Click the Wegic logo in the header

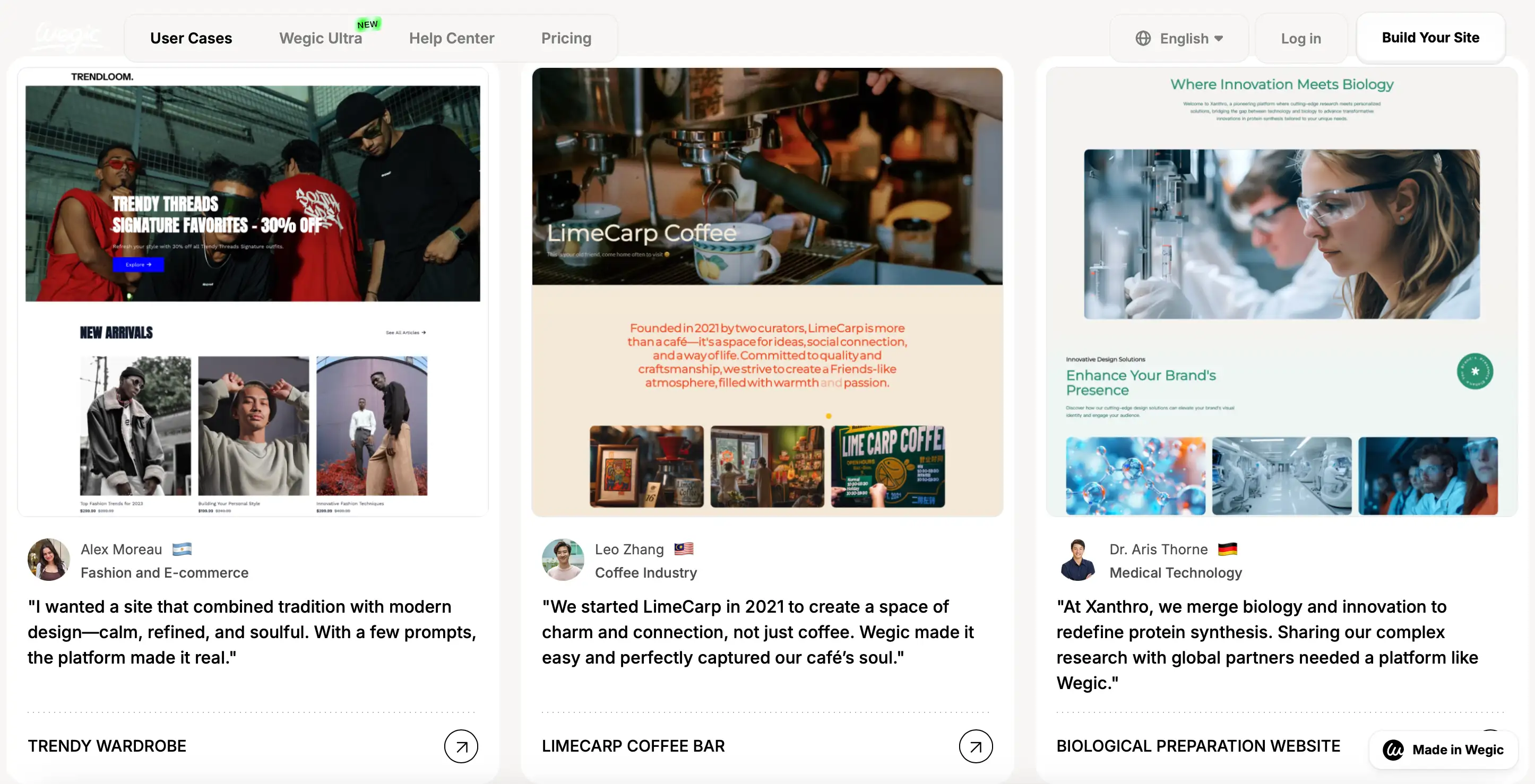67,37
